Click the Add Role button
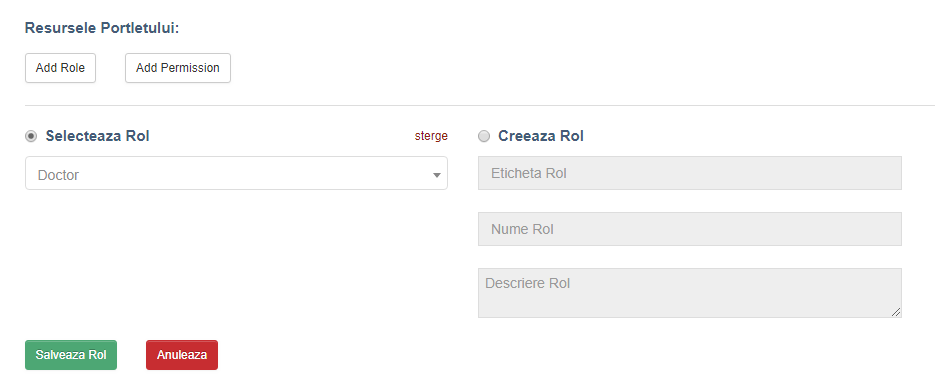 tap(60, 68)
